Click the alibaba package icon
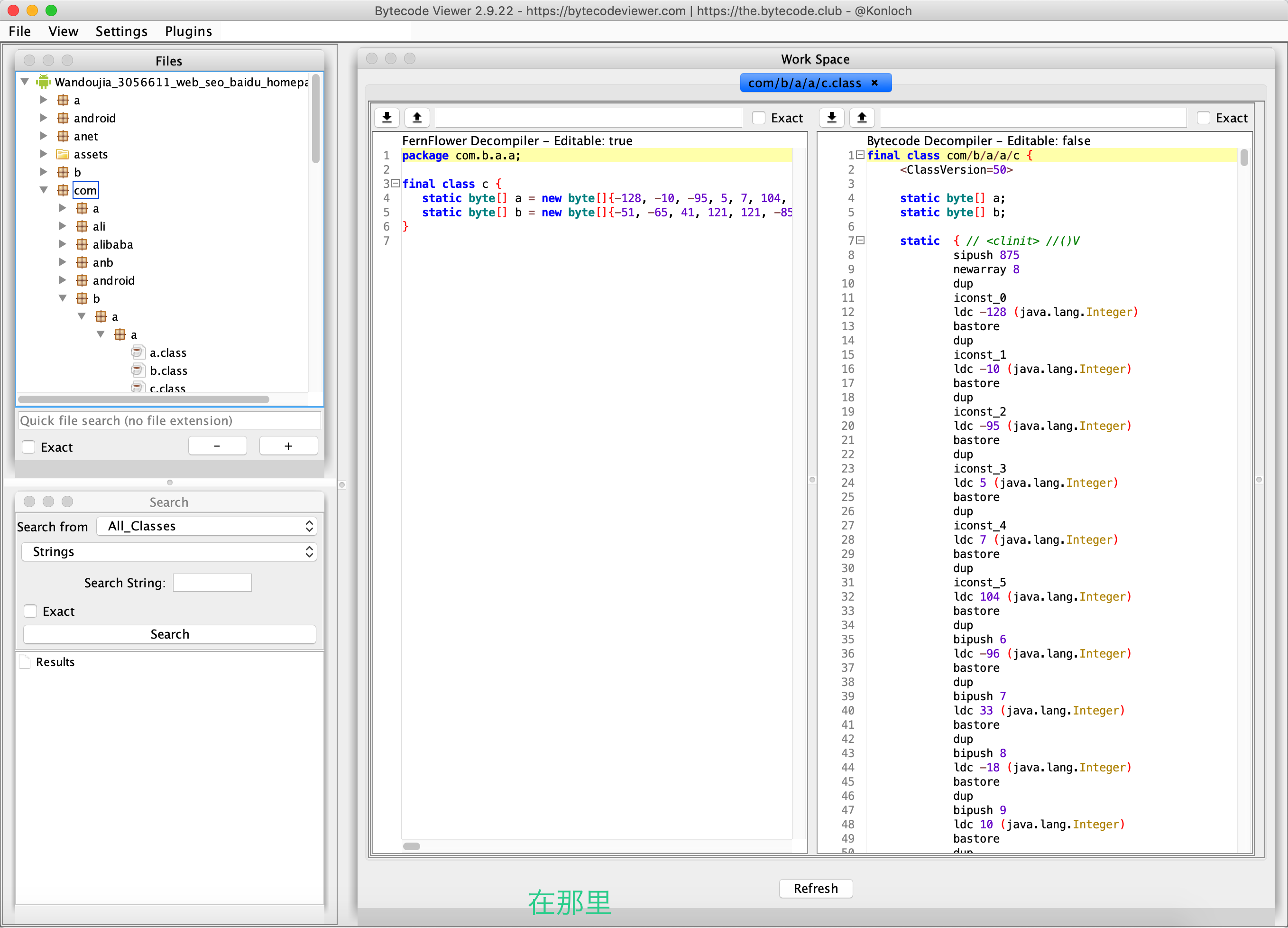Image resolution: width=1288 pixels, height=928 pixels. point(82,244)
